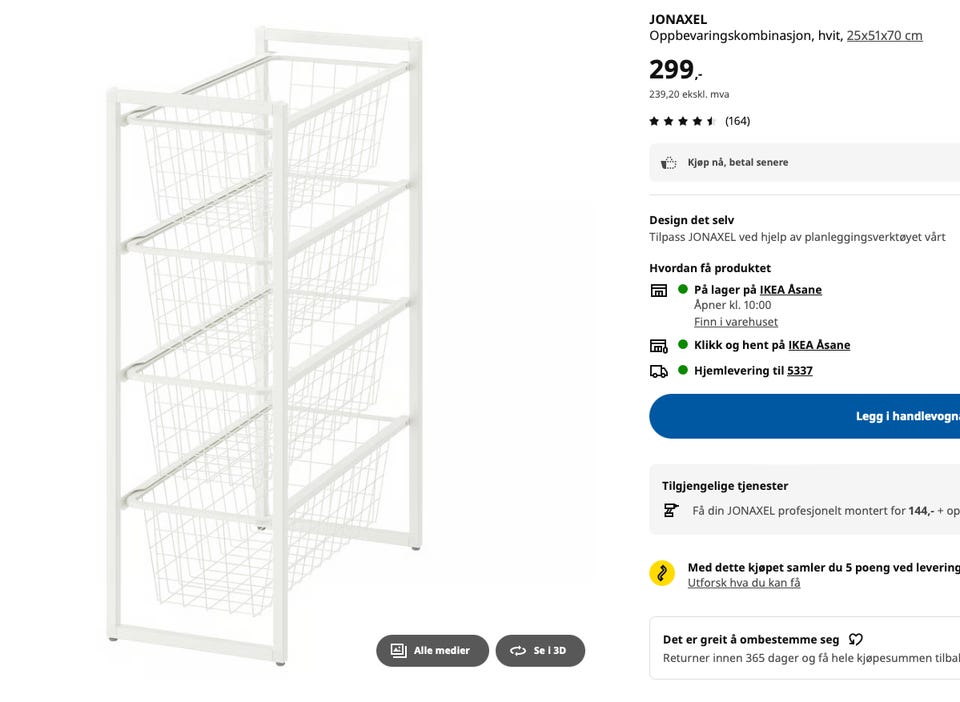Viewport: 960px width, 702px height.
Task: Click the 3D rotate icon
Action: [x=518, y=651]
